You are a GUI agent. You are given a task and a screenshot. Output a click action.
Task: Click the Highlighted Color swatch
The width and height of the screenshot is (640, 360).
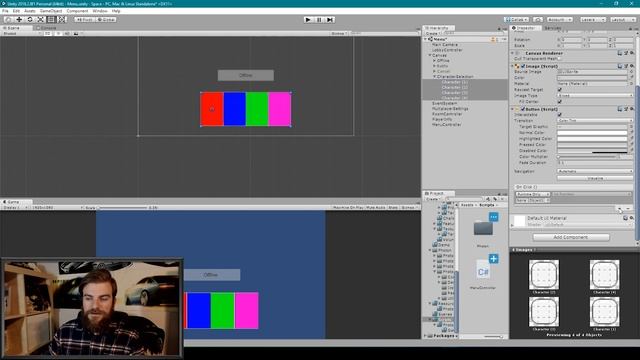point(592,139)
